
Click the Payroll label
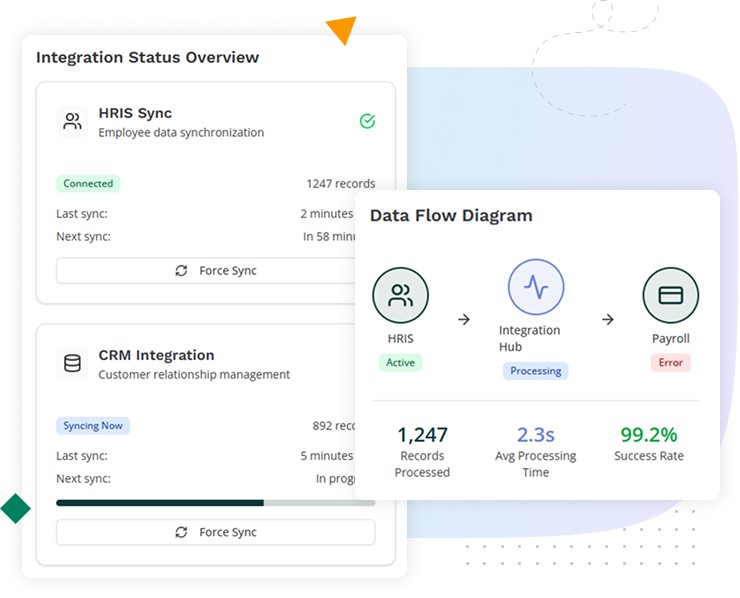[x=671, y=339]
